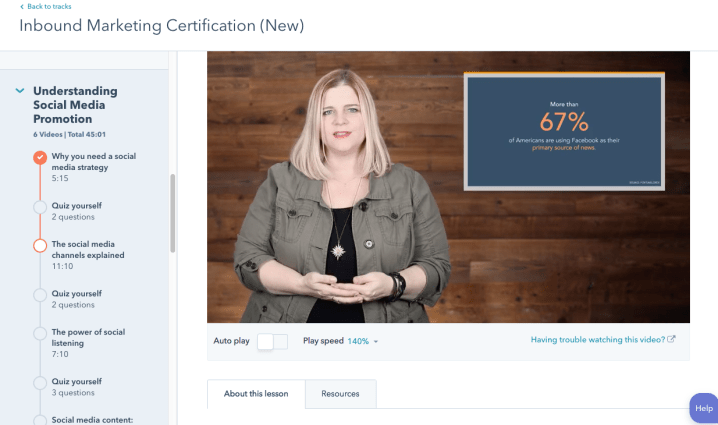This screenshot has width=718, height=425.
Task: Open Why you need a social media strategy lesson
Action: point(93,162)
